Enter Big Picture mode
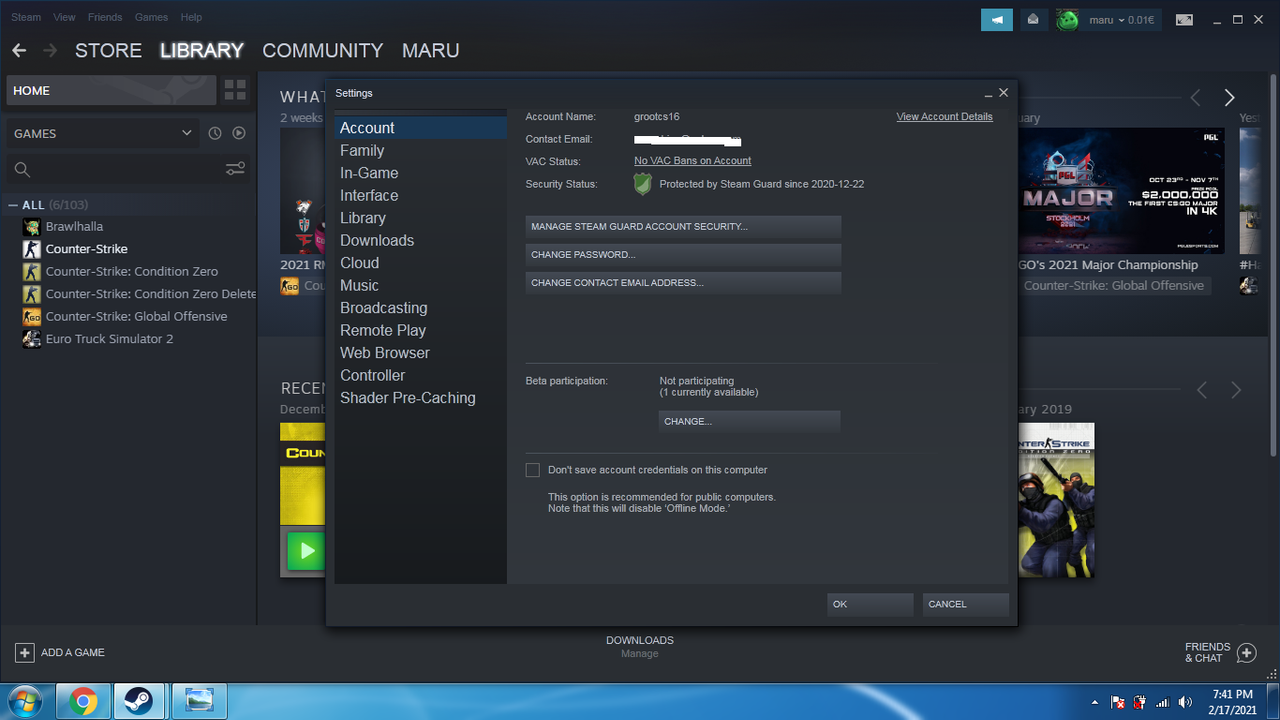Screen dimensions: 1280x720 tap(1184, 19)
